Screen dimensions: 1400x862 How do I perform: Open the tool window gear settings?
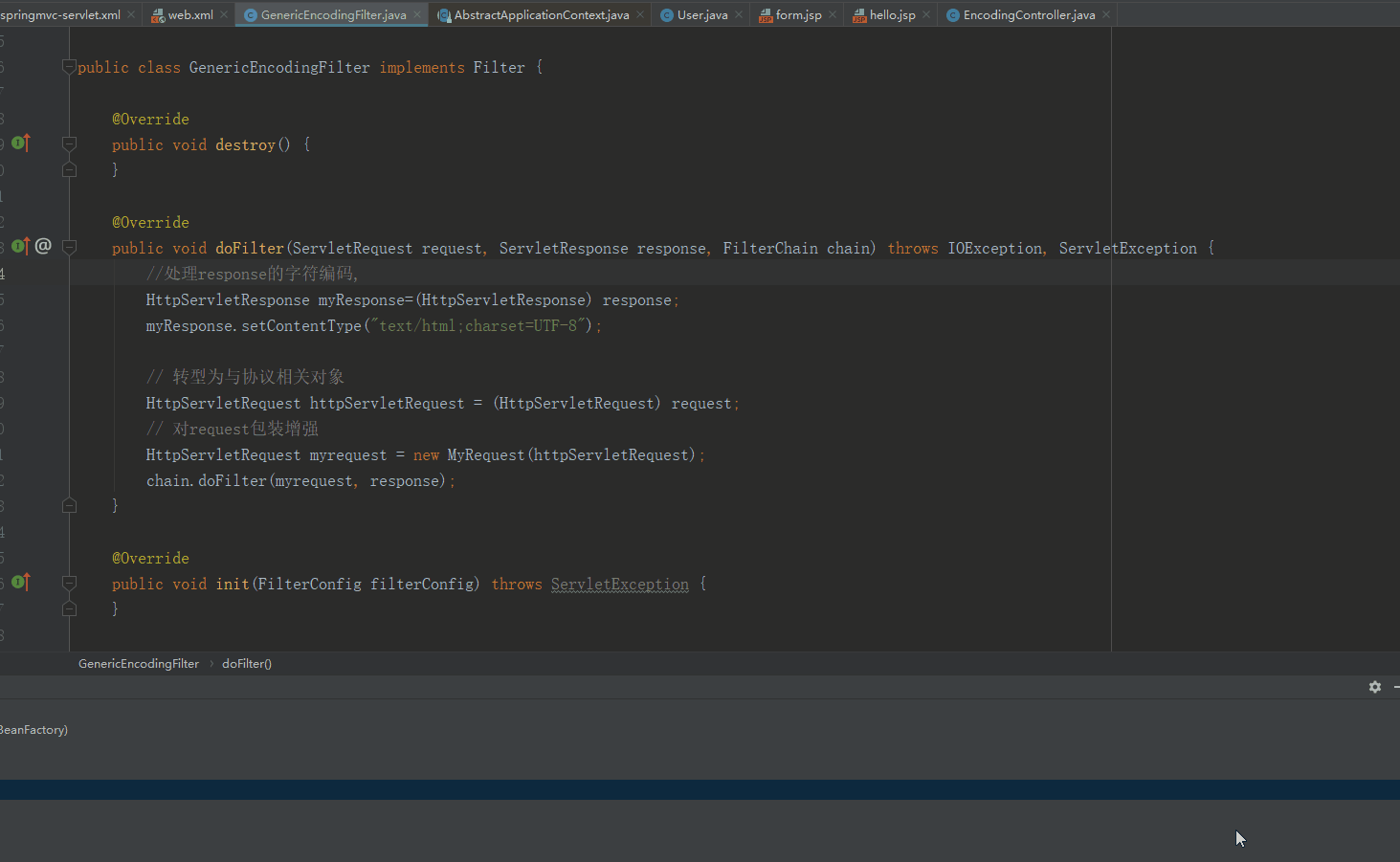1375,687
